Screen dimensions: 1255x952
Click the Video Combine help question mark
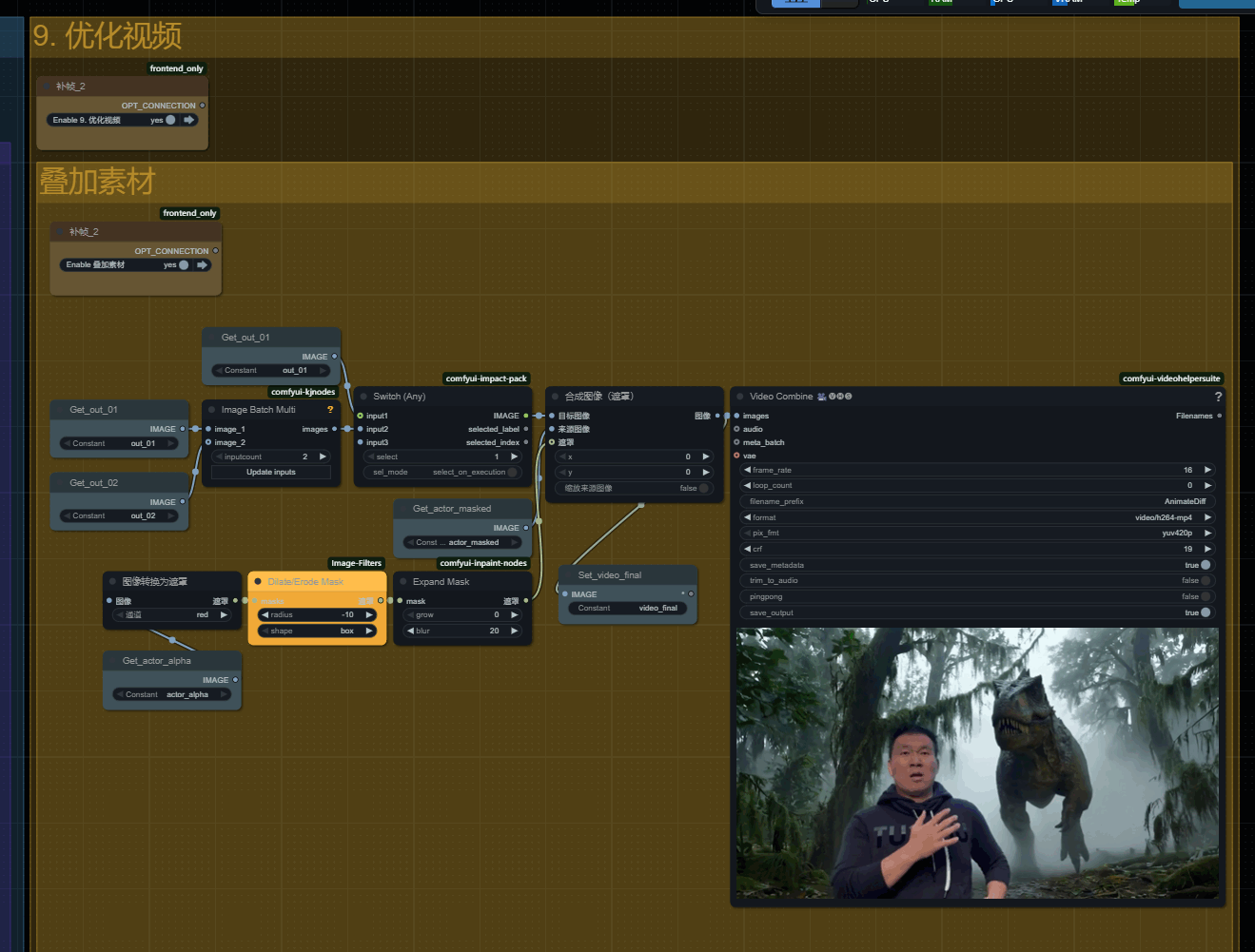[1218, 397]
